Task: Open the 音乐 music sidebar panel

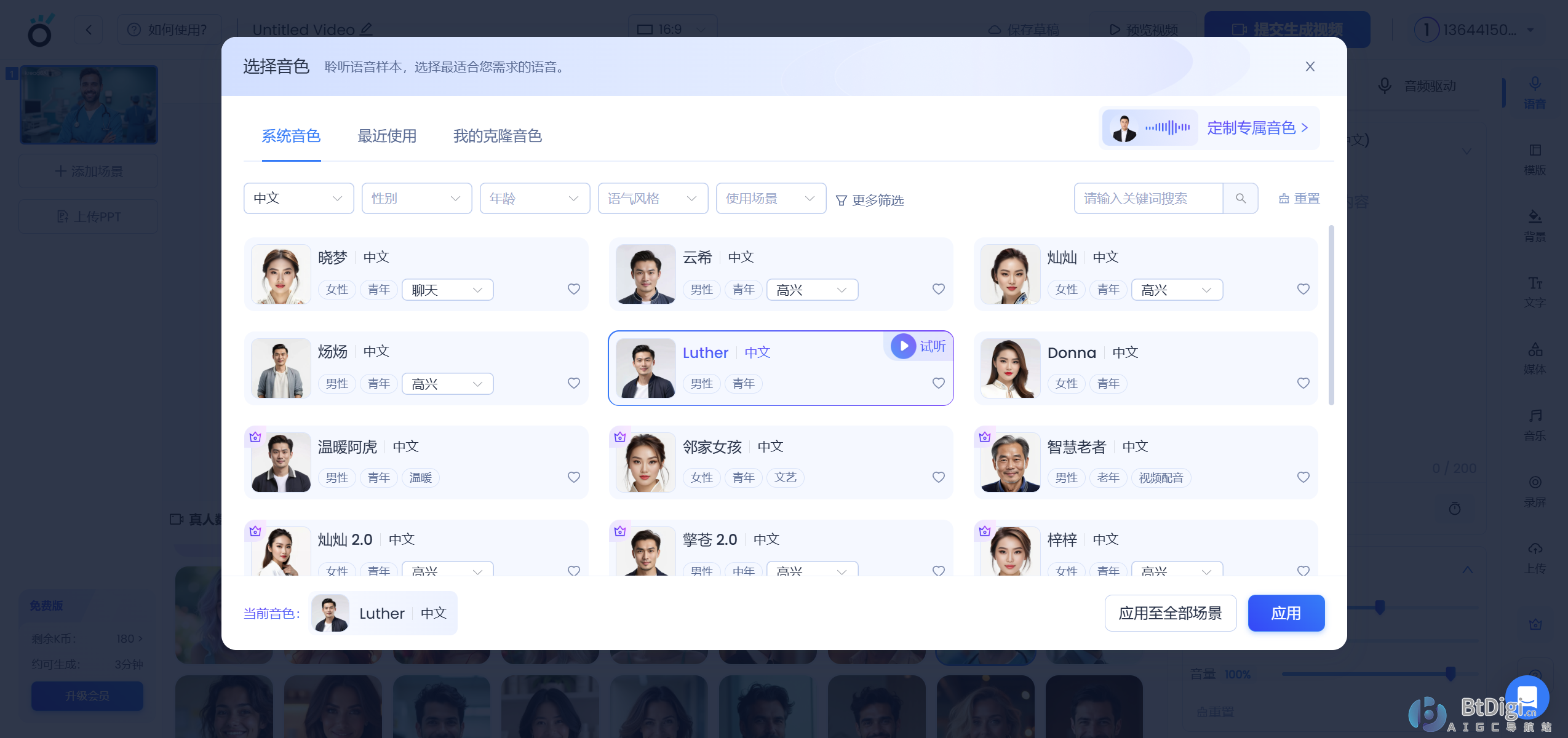Action: 1535,425
